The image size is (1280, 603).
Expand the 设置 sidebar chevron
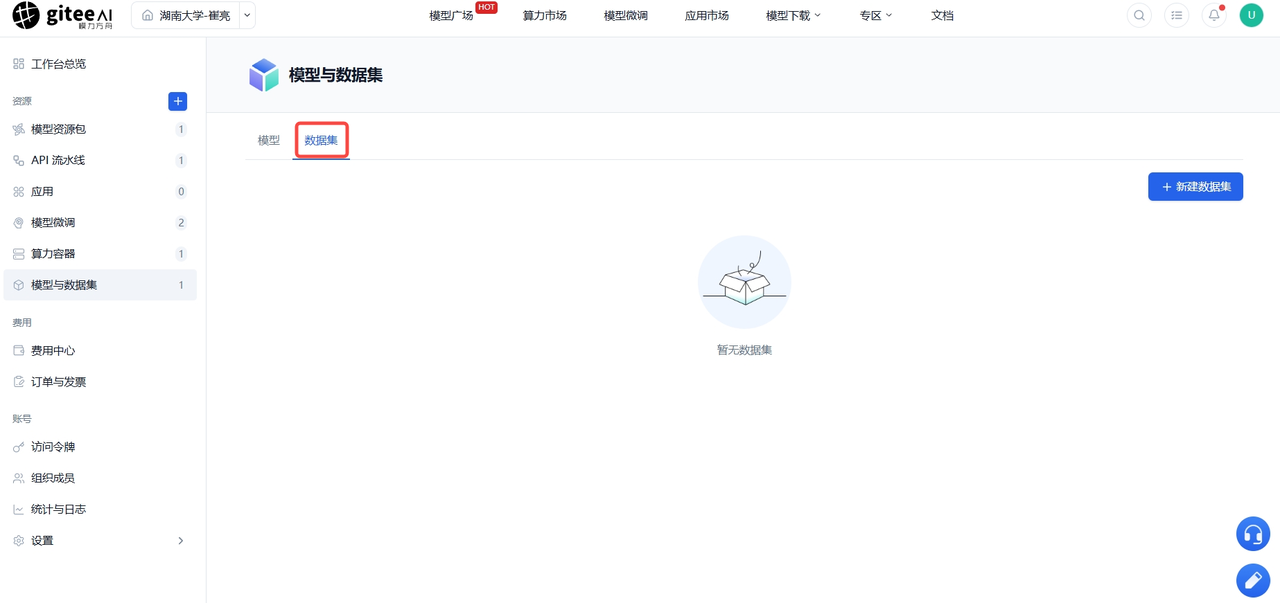(x=181, y=541)
